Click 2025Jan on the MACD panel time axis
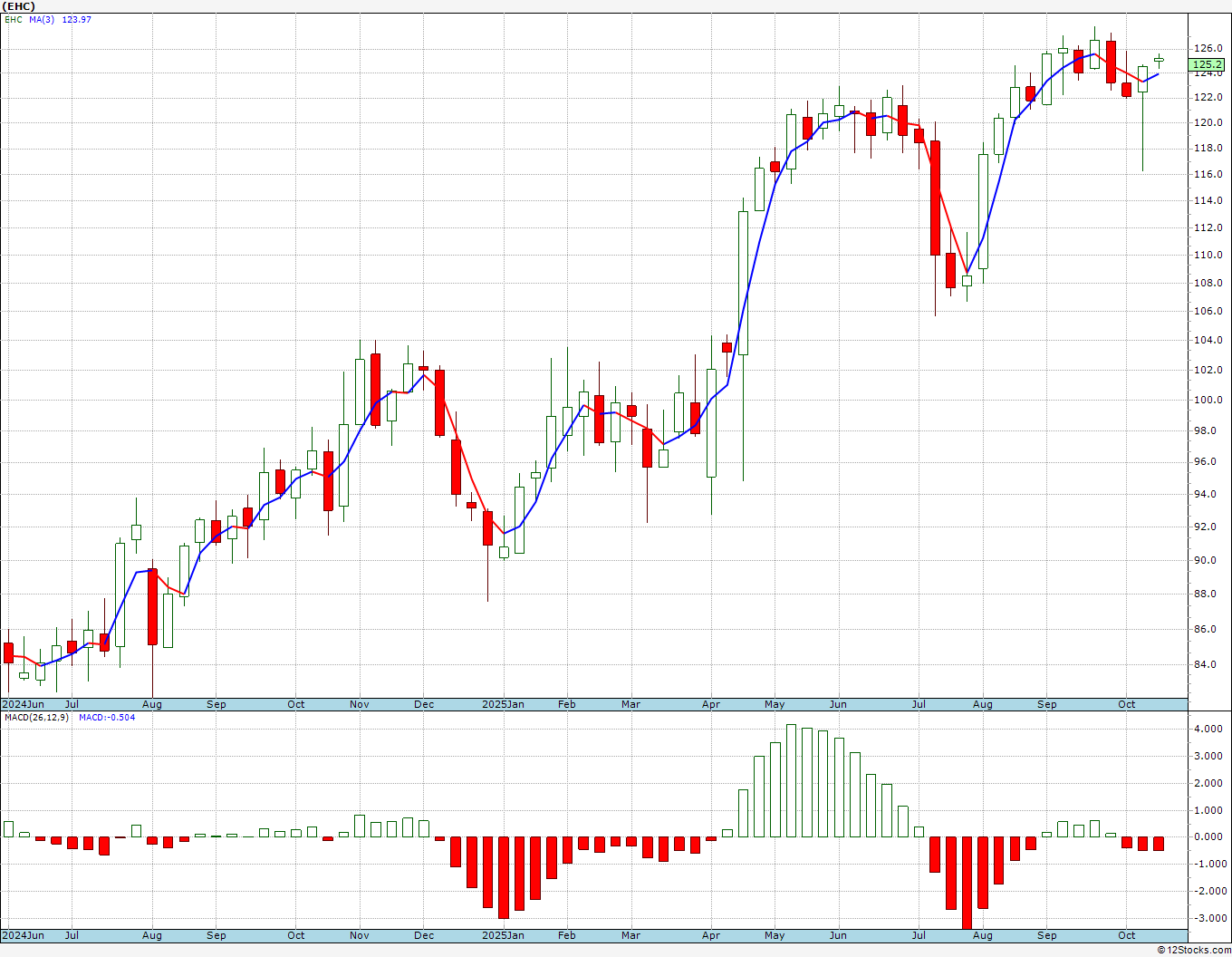 [x=503, y=935]
